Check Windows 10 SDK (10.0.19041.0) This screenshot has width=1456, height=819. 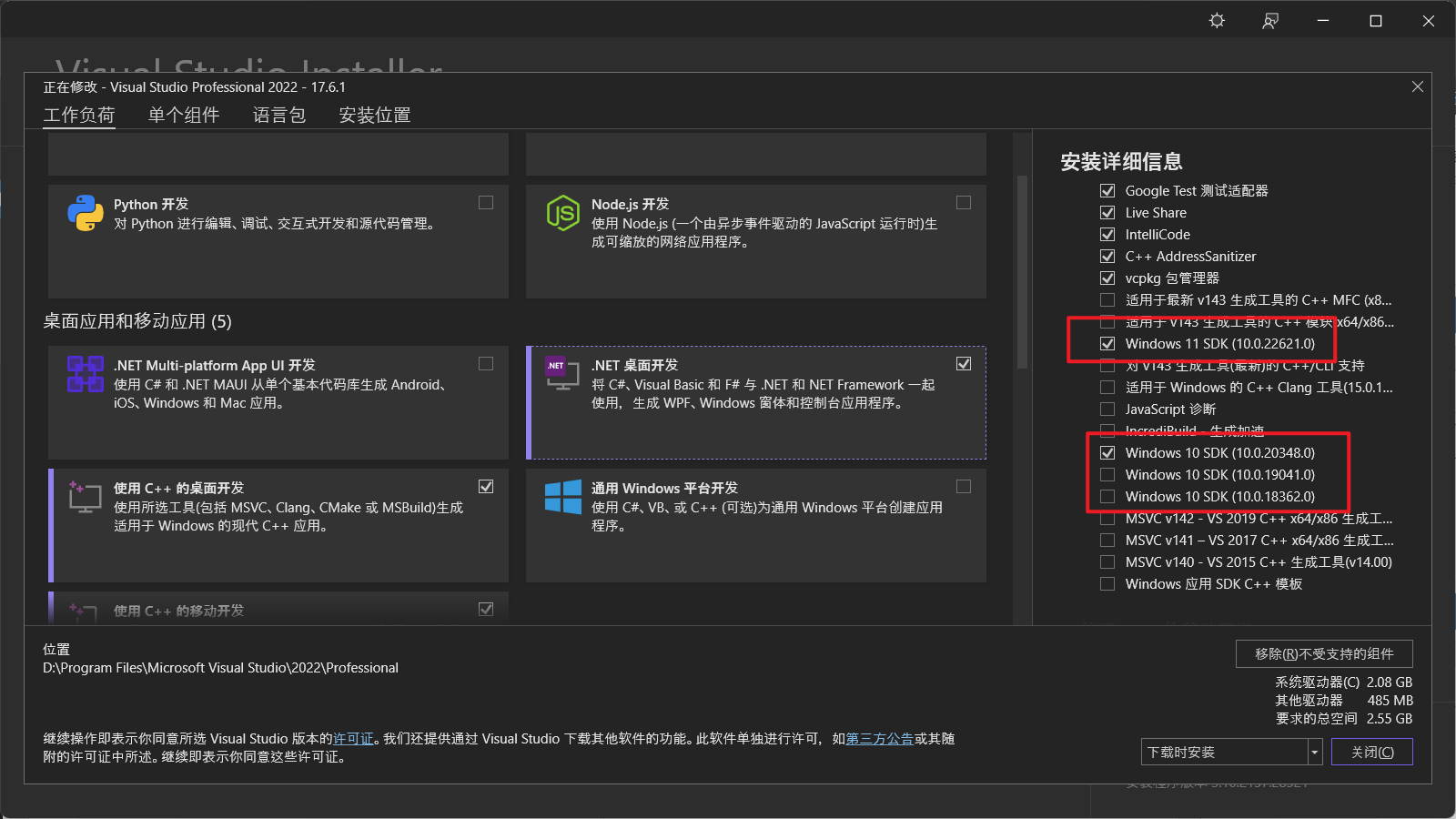coord(1107,475)
